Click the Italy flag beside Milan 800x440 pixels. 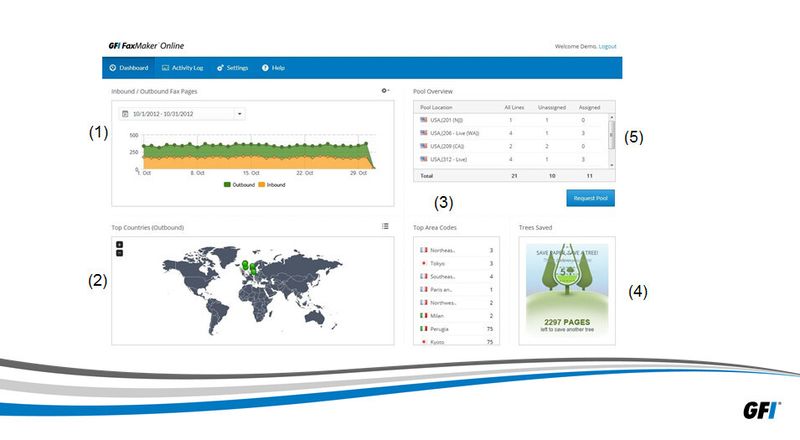tap(423, 315)
